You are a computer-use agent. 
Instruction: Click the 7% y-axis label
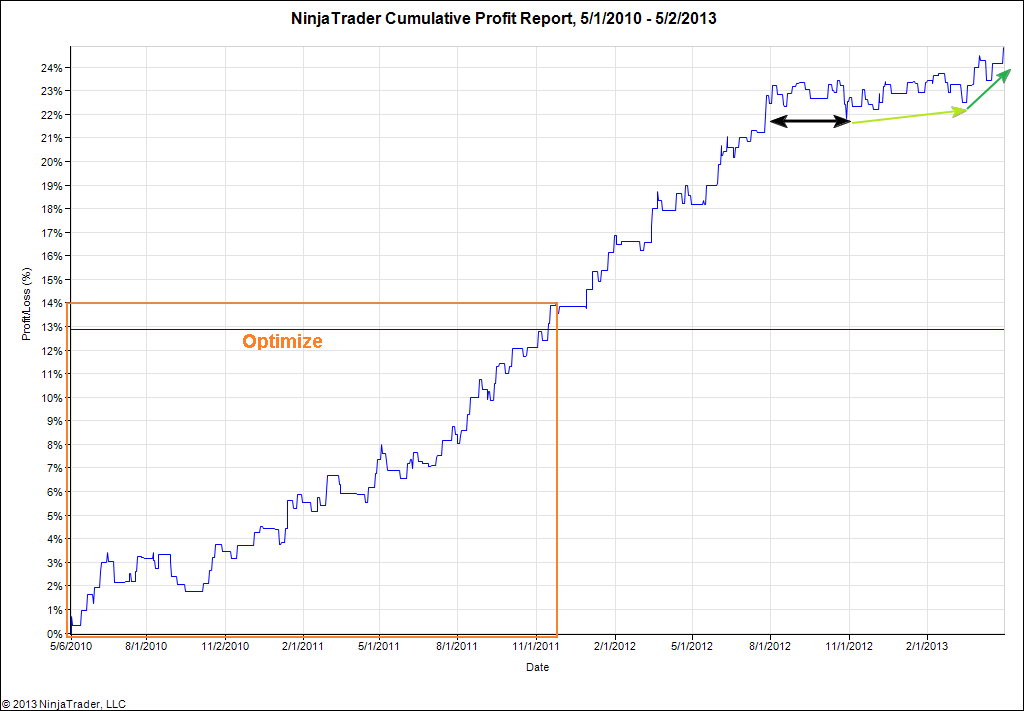click(x=54, y=468)
